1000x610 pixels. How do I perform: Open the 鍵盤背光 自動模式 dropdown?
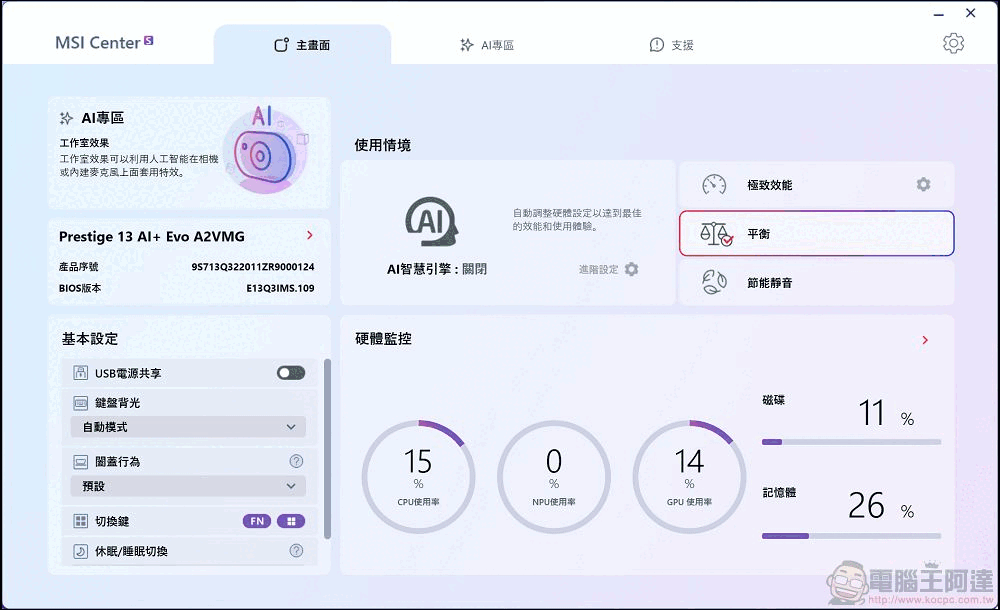coord(188,427)
